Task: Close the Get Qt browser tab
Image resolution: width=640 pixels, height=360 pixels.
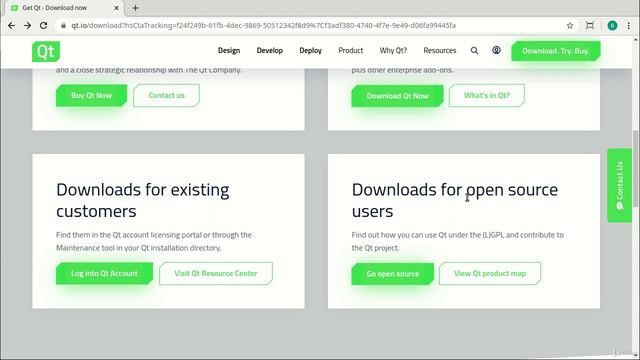Action: [x=116, y=8]
